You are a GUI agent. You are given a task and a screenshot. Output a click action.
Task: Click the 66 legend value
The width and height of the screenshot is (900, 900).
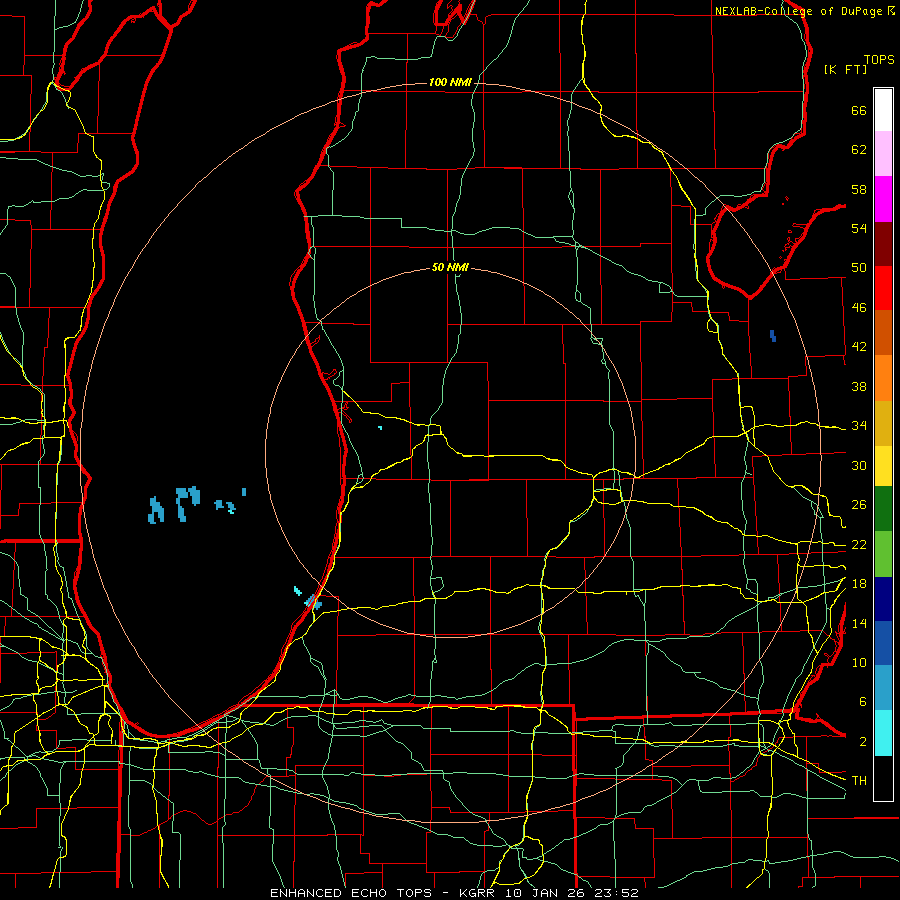[x=859, y=110]
